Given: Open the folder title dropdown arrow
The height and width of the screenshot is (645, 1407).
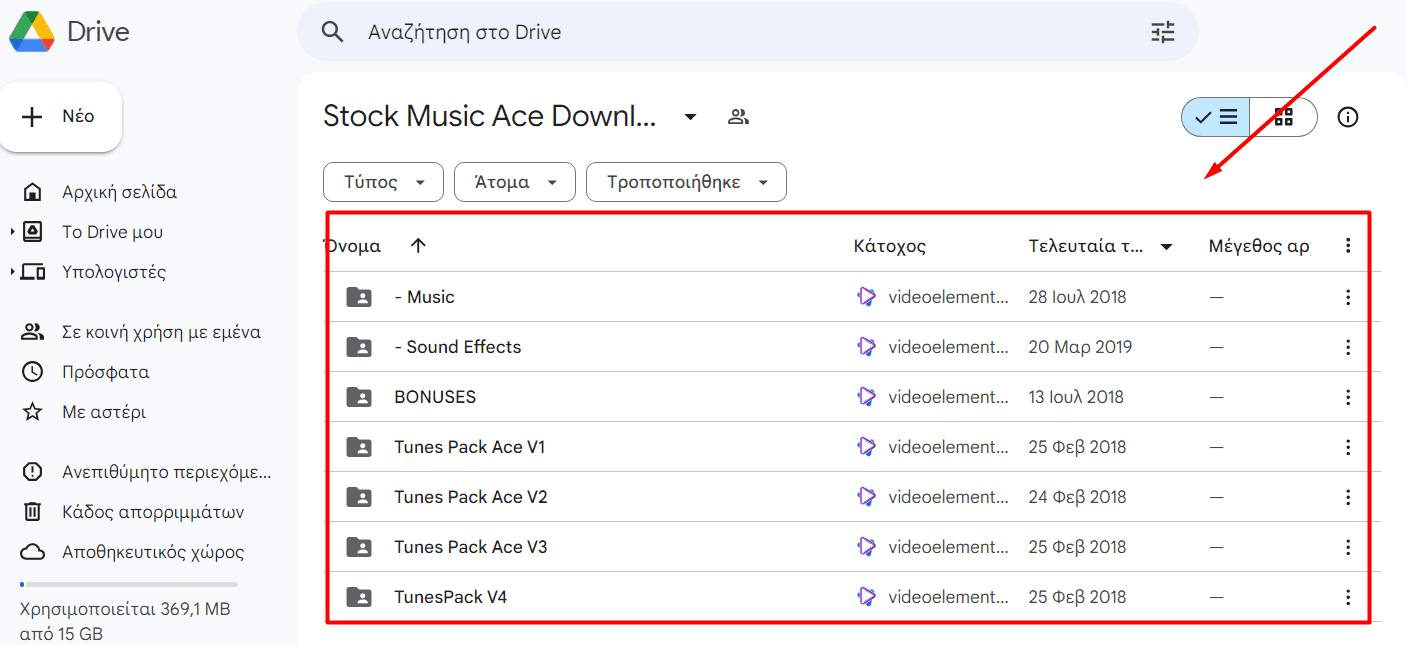Looking at the screenshot, I should point(690,117).
